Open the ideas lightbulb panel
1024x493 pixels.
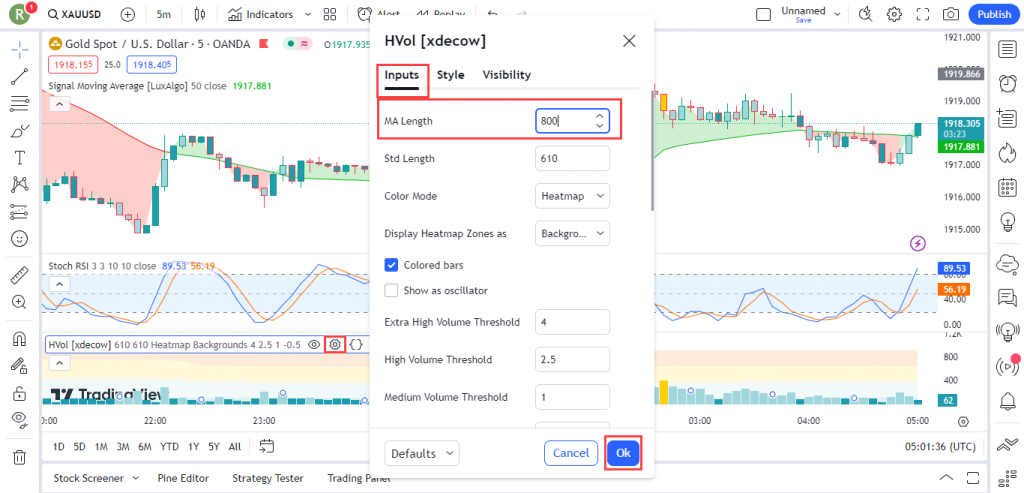click(1007, 223)
